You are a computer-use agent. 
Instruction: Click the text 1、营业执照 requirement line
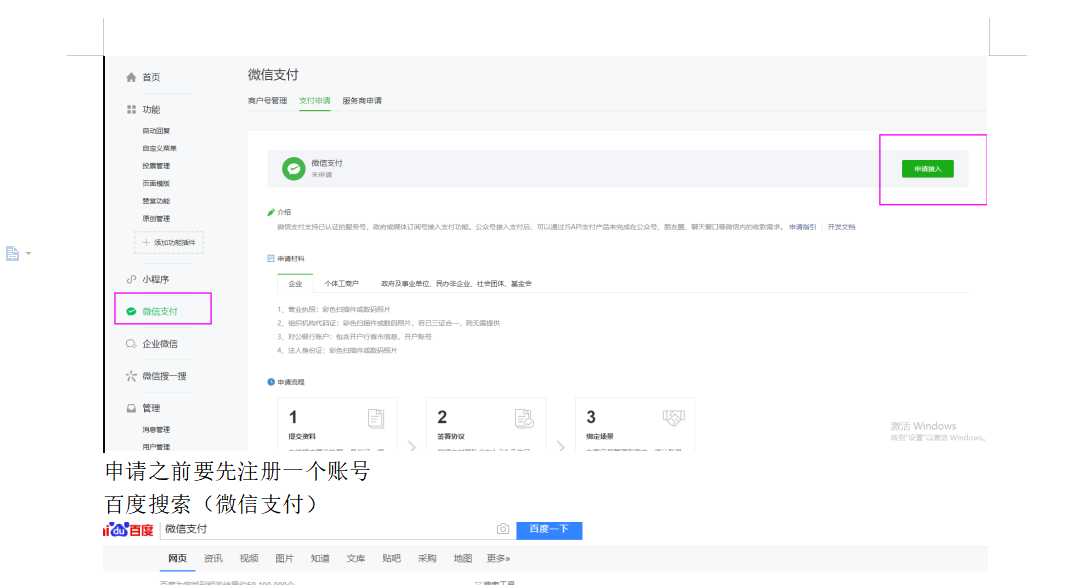[x=334, y=309]
